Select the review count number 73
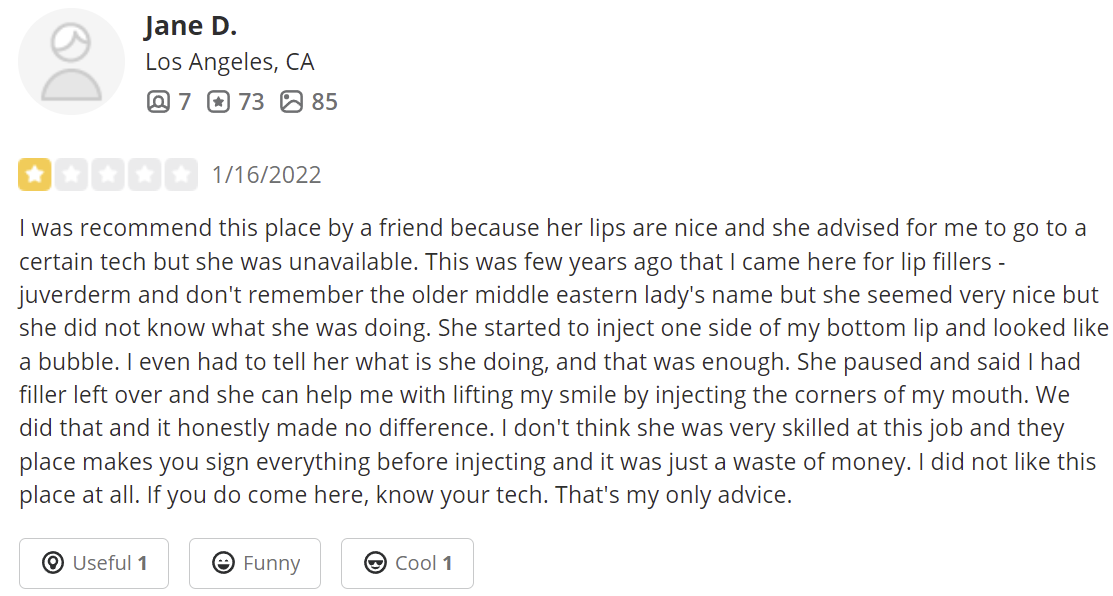The height and width of the screenshot is (596, 1113). [x=251, y=101]
